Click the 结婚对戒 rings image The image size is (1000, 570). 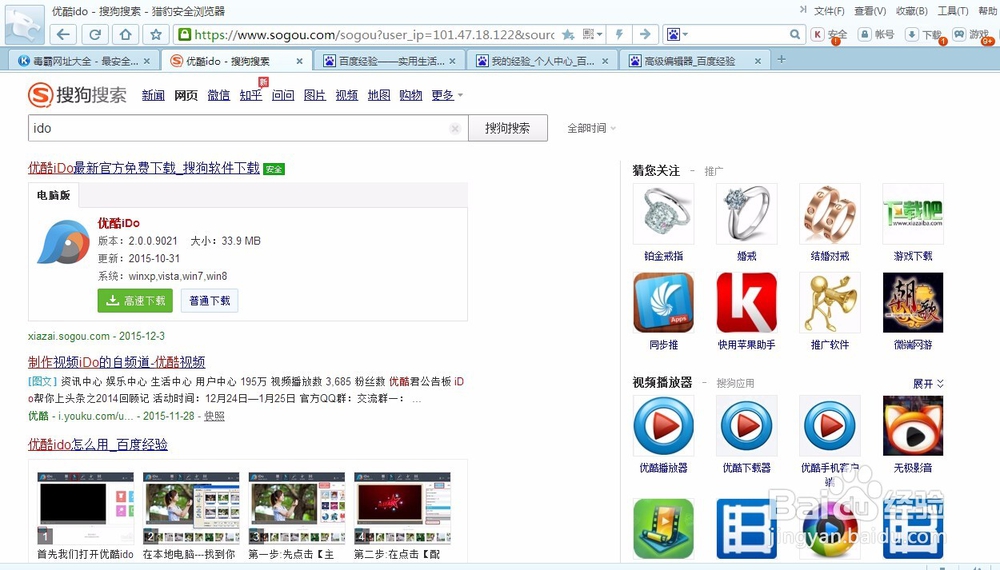tap(829, 214)
